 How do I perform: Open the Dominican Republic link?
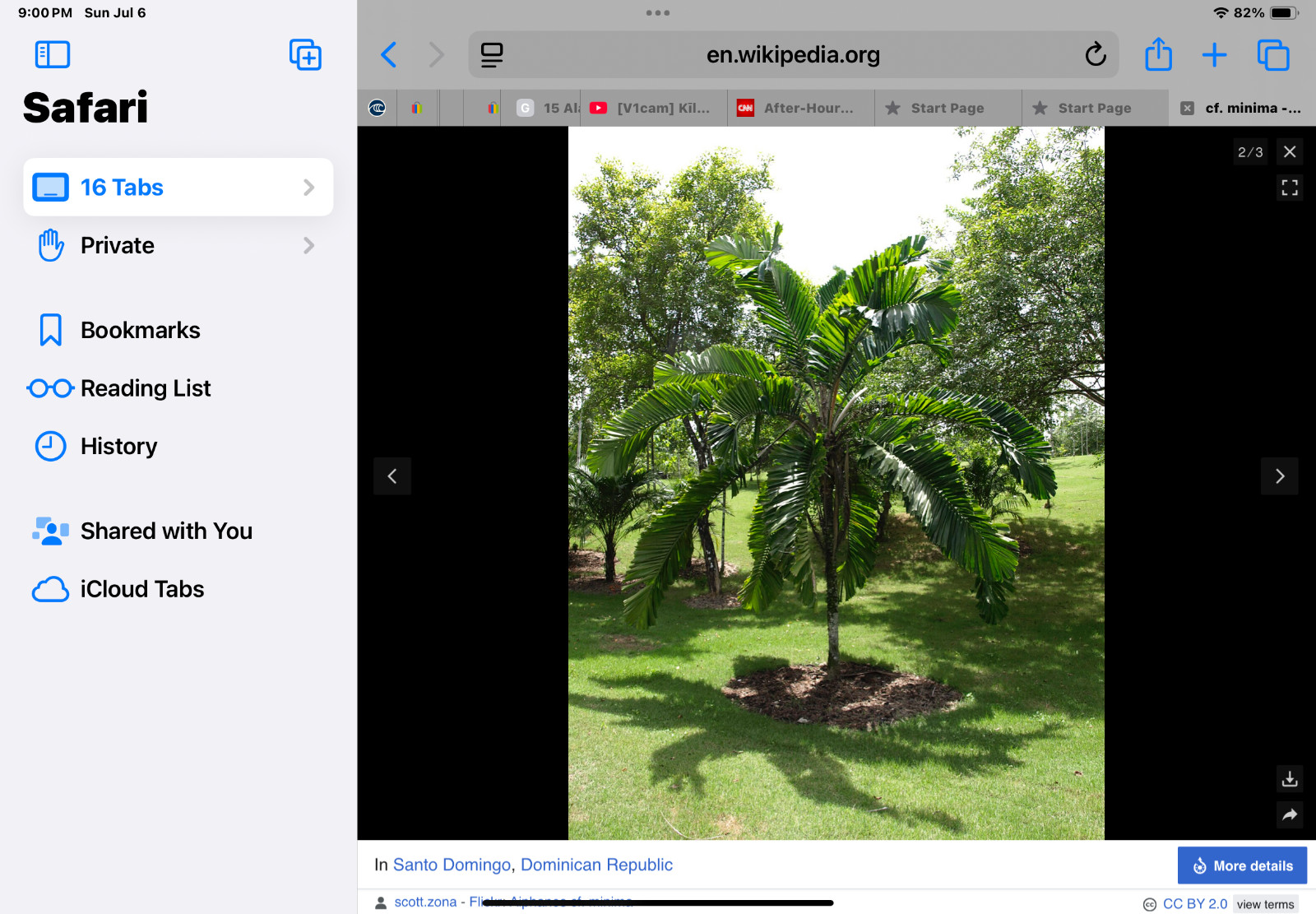[596, 865]
